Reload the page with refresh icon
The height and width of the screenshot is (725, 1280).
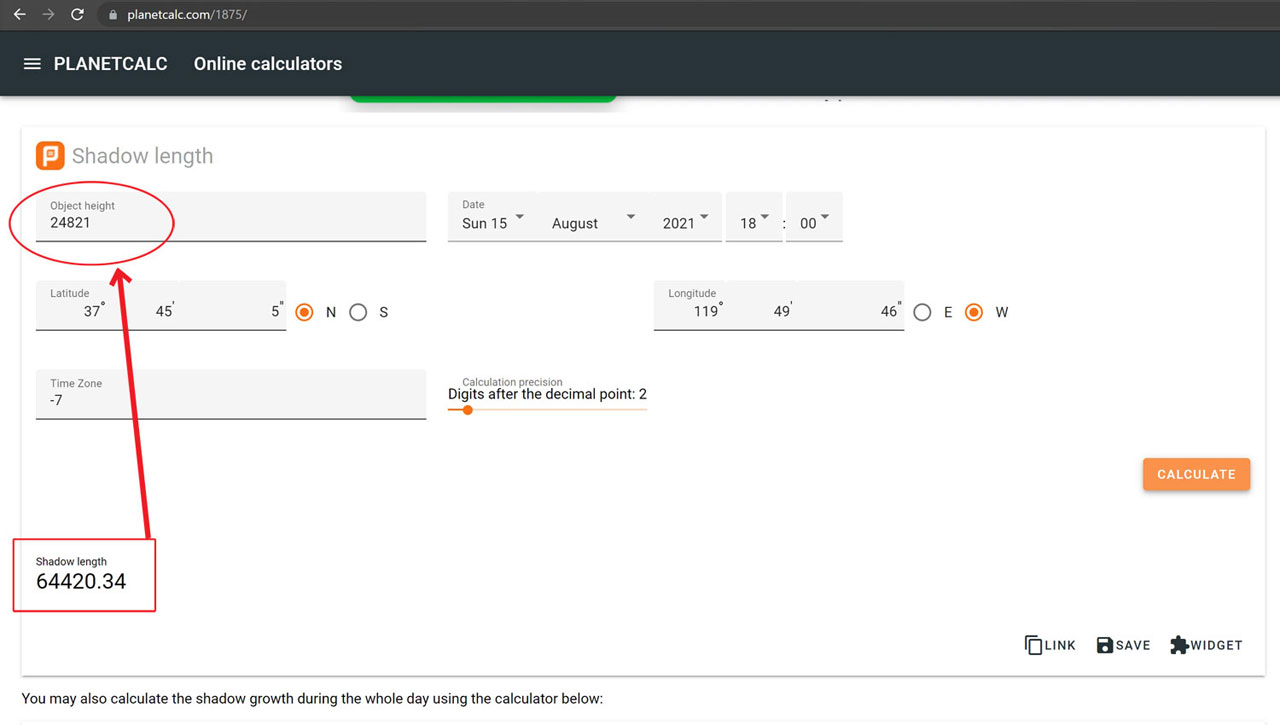(78, 15)
